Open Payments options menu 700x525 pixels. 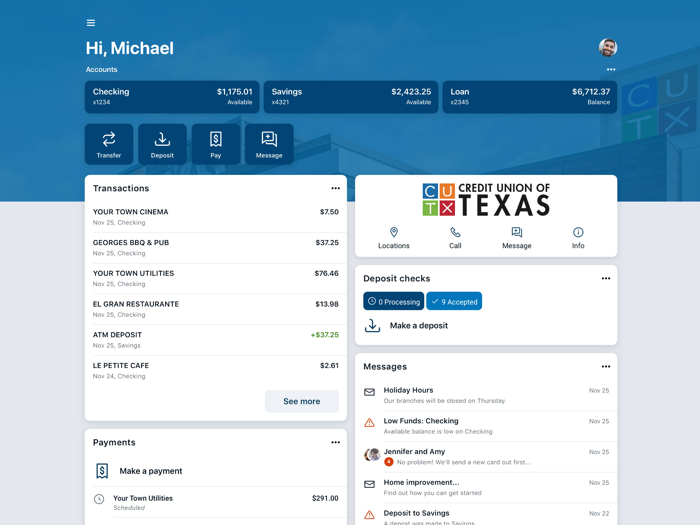point(335,442)
